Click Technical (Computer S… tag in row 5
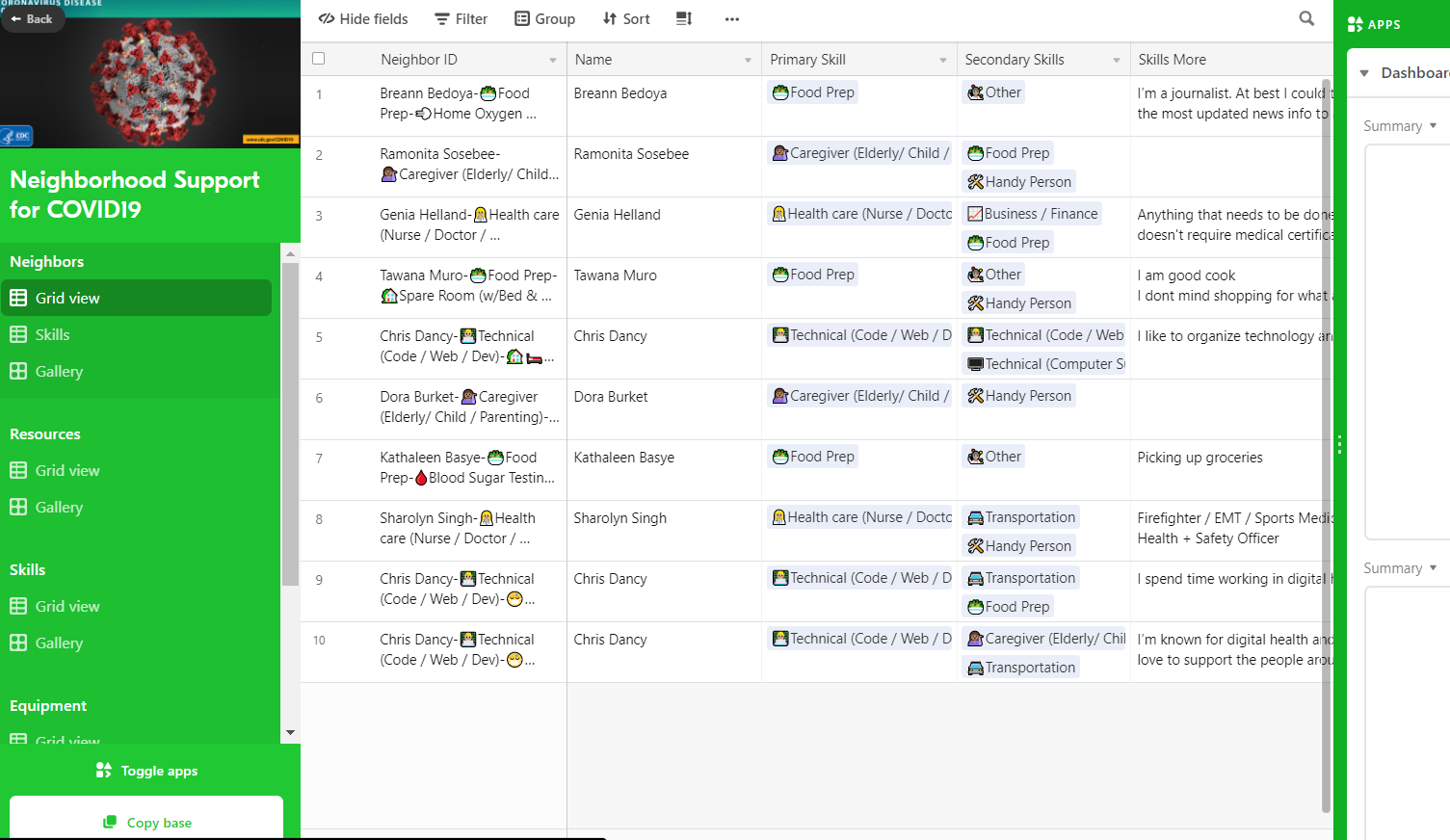Screen dimensions: 1450x840 pos(1045,364)
